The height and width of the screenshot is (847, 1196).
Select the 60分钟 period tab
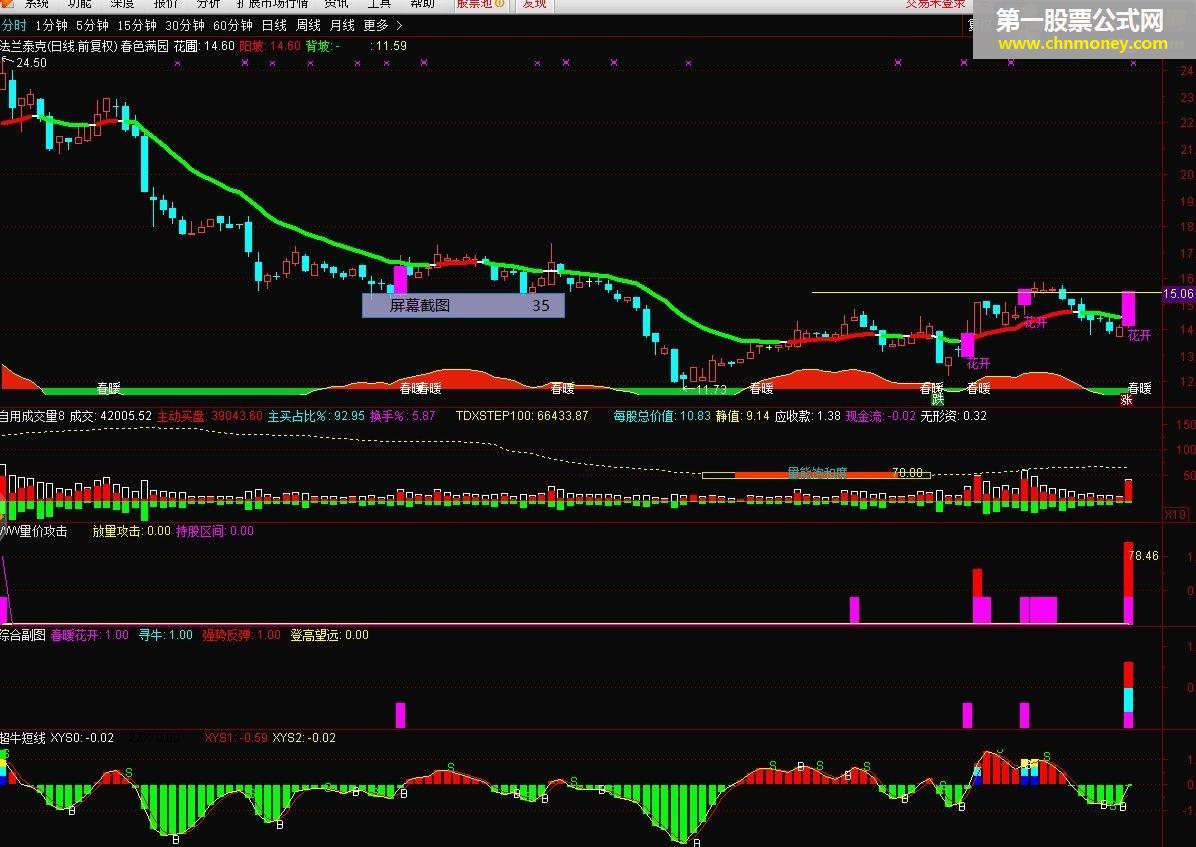pos(233,25)
